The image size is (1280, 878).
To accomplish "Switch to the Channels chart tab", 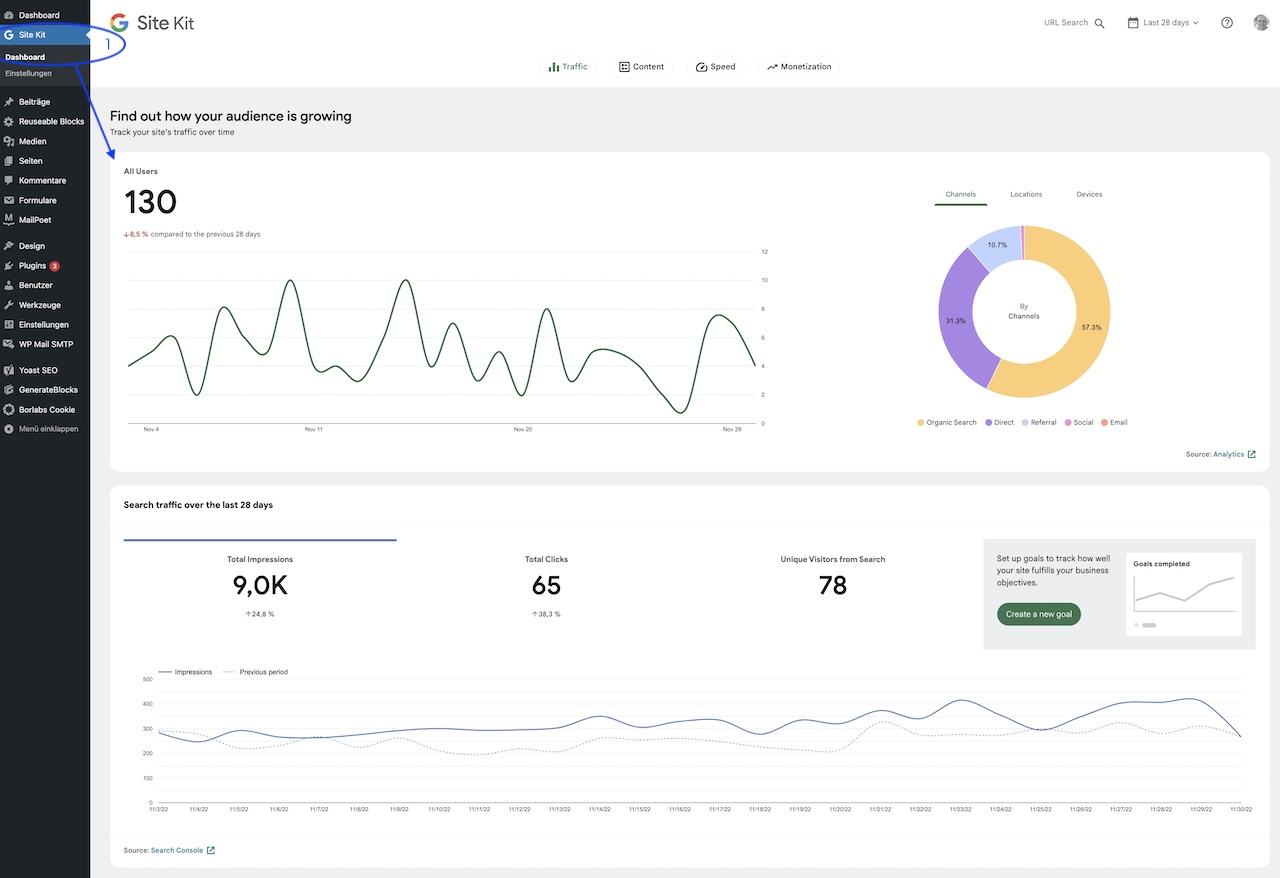I will tap(961, 194).
